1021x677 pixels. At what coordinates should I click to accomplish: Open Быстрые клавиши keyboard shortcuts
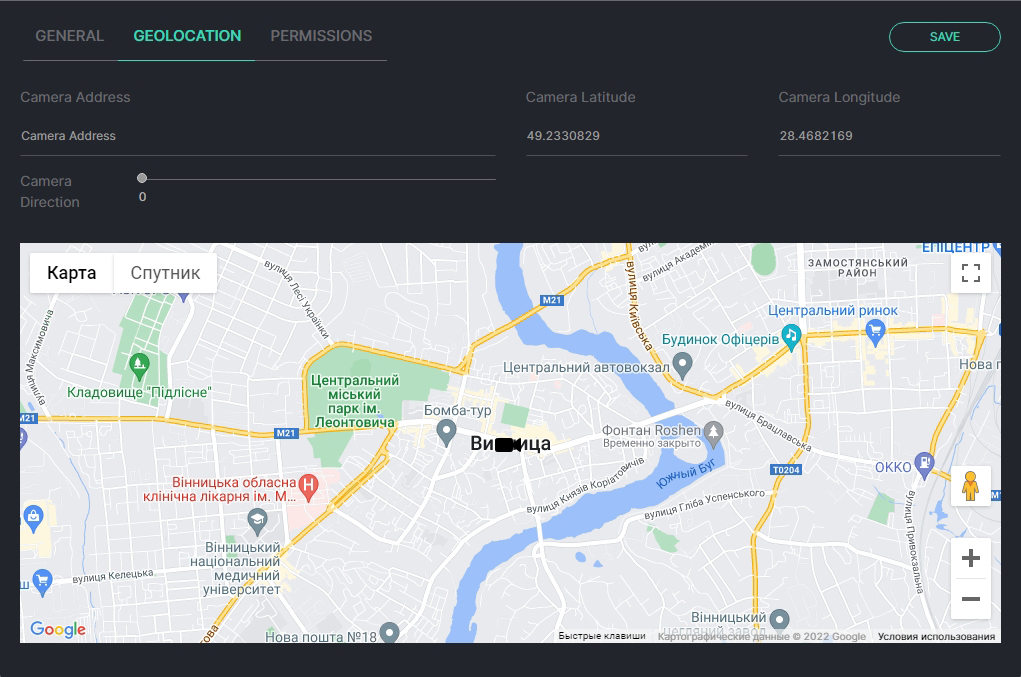(x=602, y=636)
